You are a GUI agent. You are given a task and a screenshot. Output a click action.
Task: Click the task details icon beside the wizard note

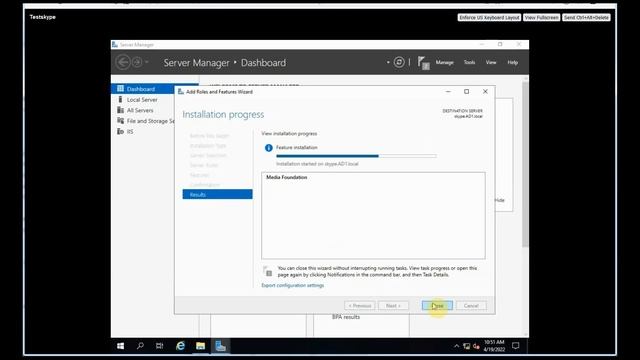268,271
